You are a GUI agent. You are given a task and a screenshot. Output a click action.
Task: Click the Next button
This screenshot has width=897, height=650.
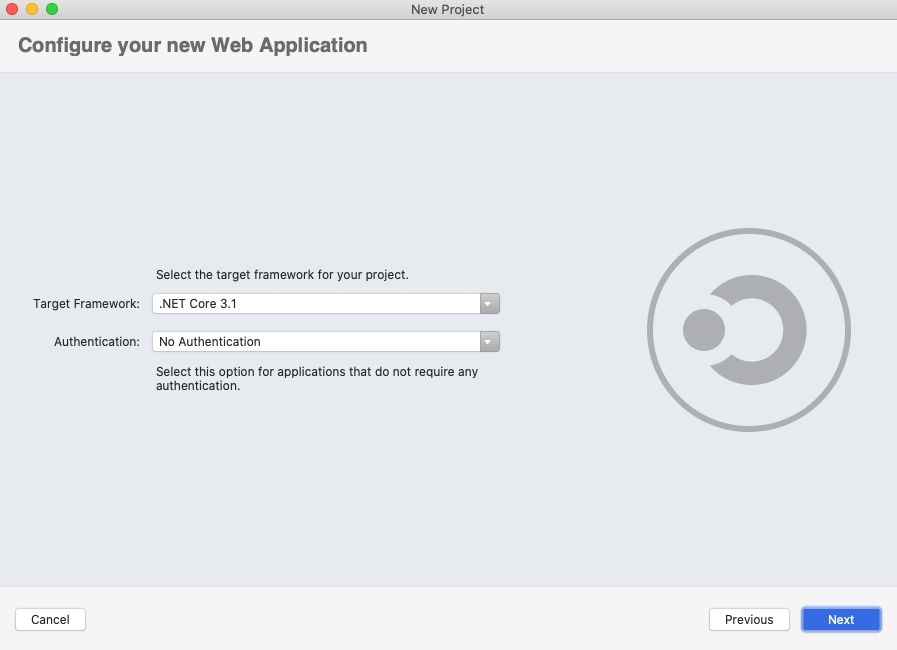coord(841,619)
